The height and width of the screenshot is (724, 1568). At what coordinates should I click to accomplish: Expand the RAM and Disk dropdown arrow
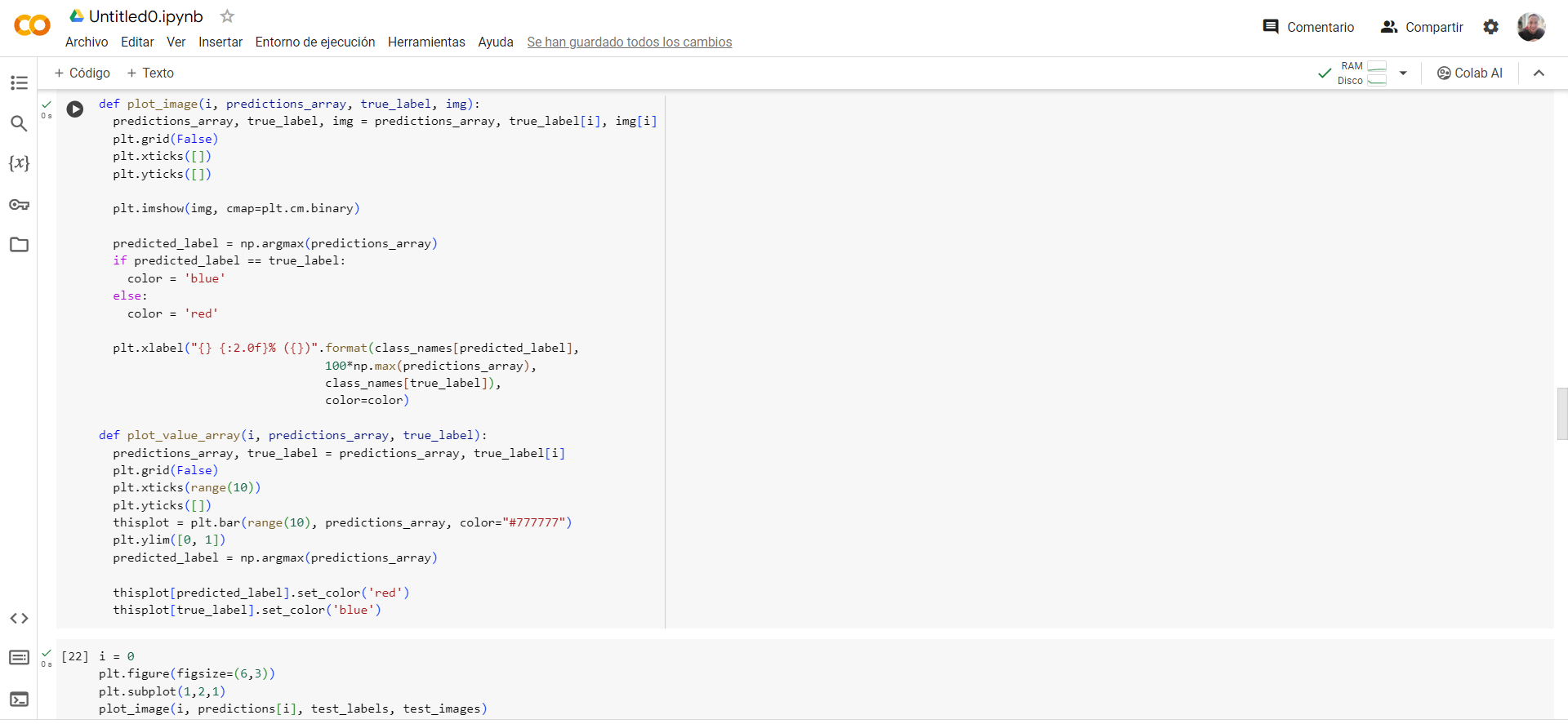click(x=1403, y=73)
